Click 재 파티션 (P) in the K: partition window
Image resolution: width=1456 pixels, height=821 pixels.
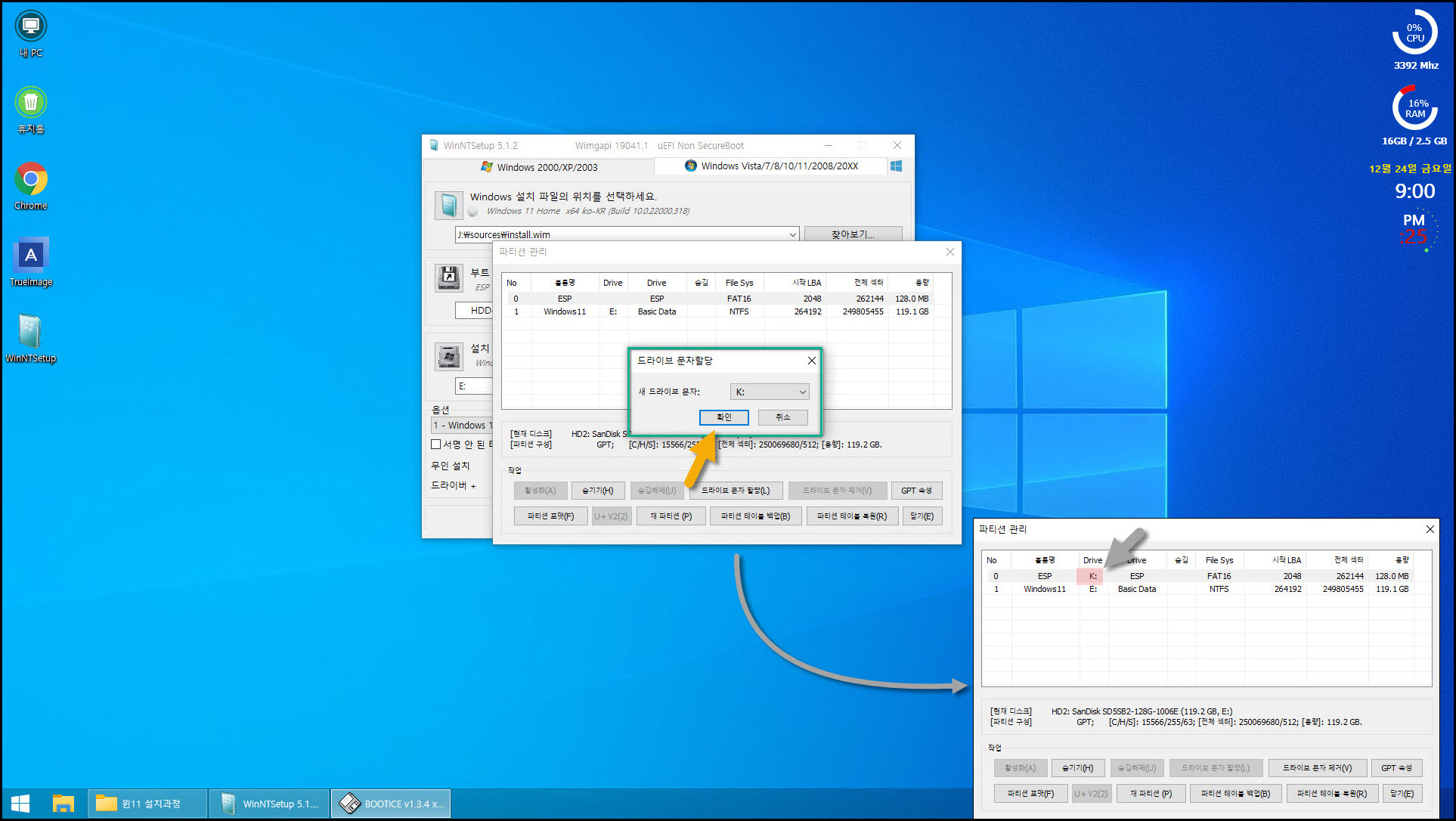point(1151,794)
